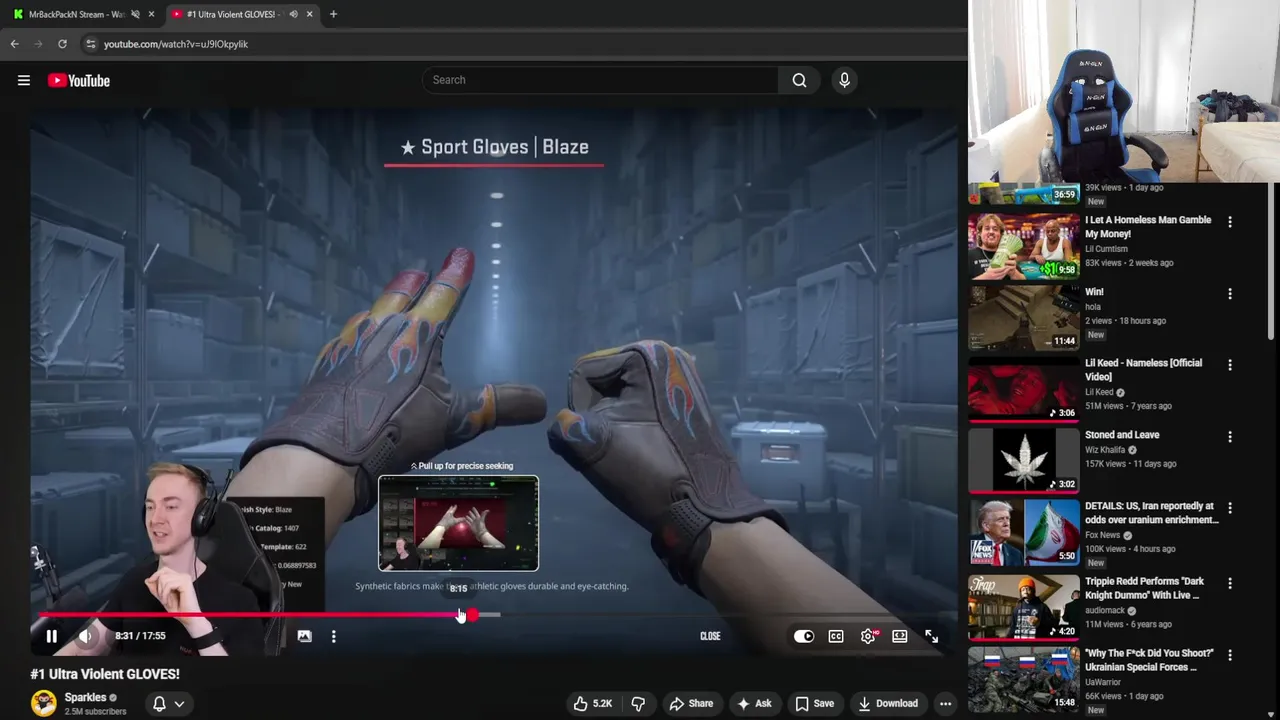Unmute the MrBackPackN Stream tab audio icon

[135, 14]
